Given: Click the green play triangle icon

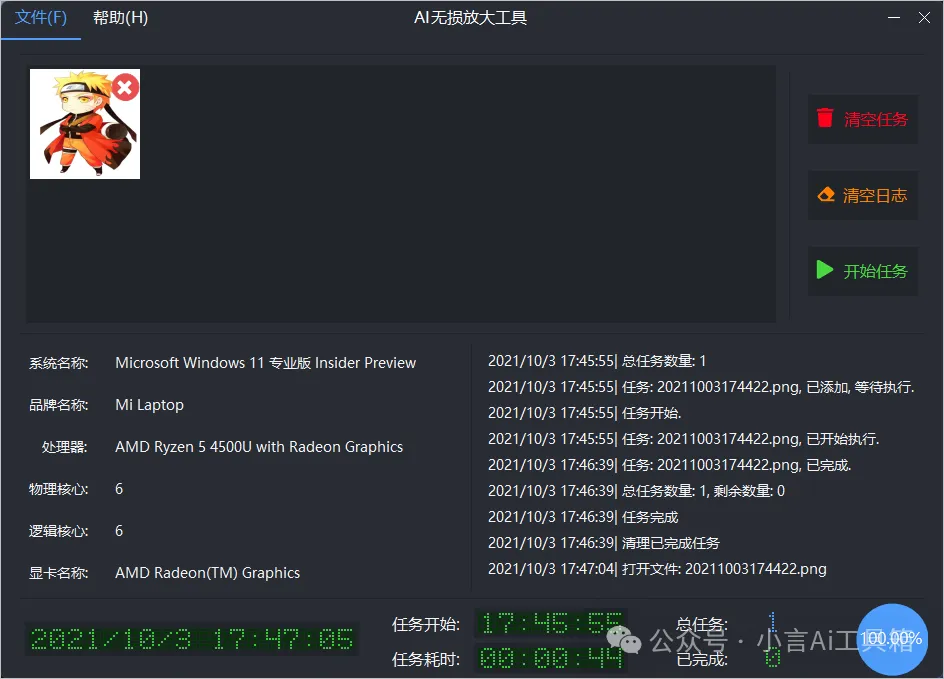Looking at the screenshot, I should [x=825, y=270].
